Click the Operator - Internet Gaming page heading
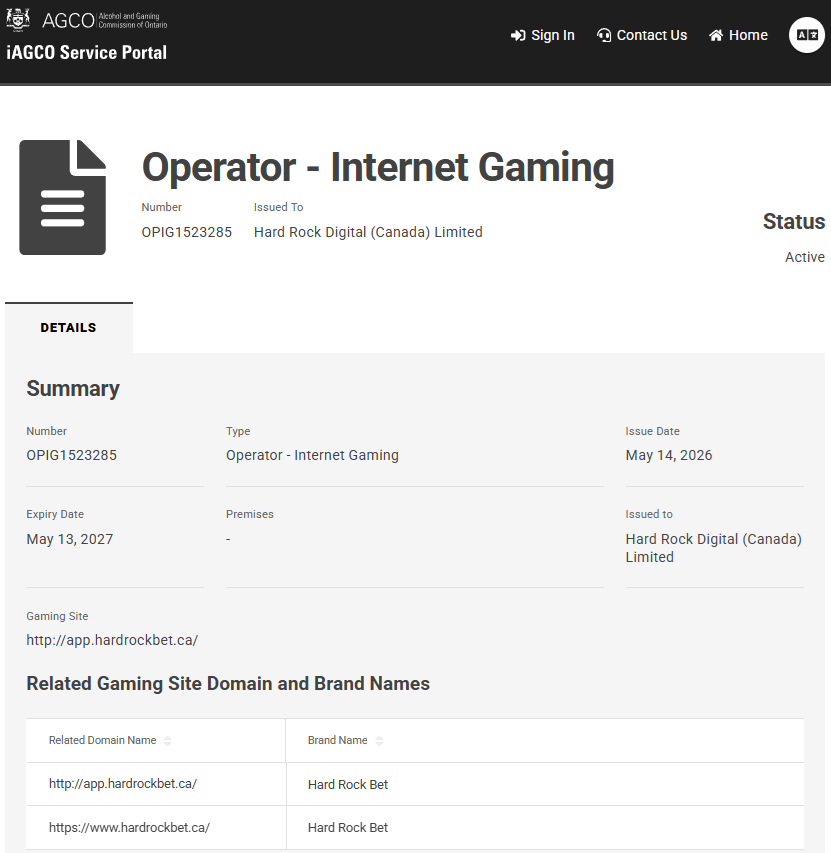This screenshot has height=853, width=831. coord(378,167)
